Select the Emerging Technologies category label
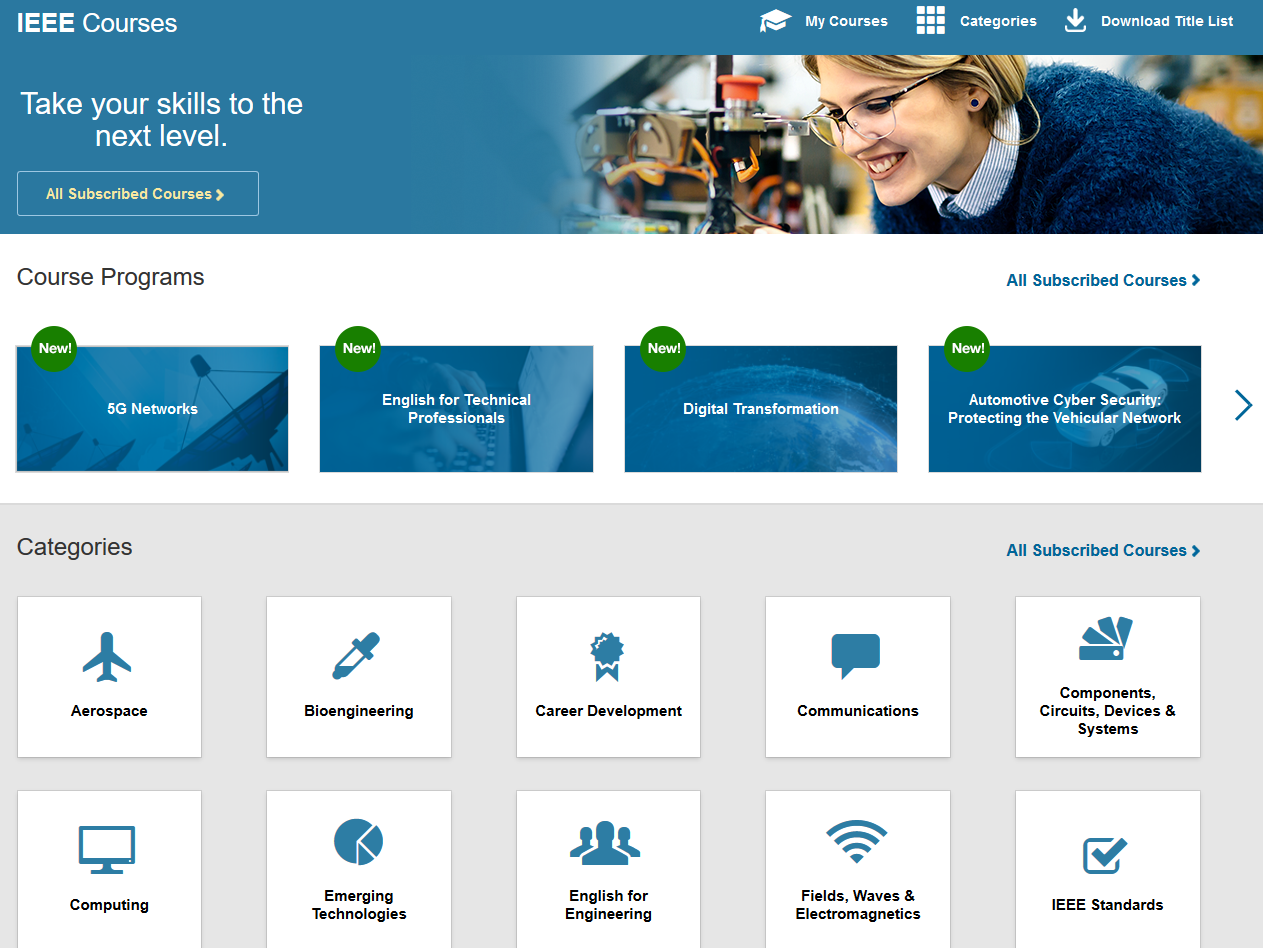The height and width of the screenshot is (948, 1264). click(359, 905)
